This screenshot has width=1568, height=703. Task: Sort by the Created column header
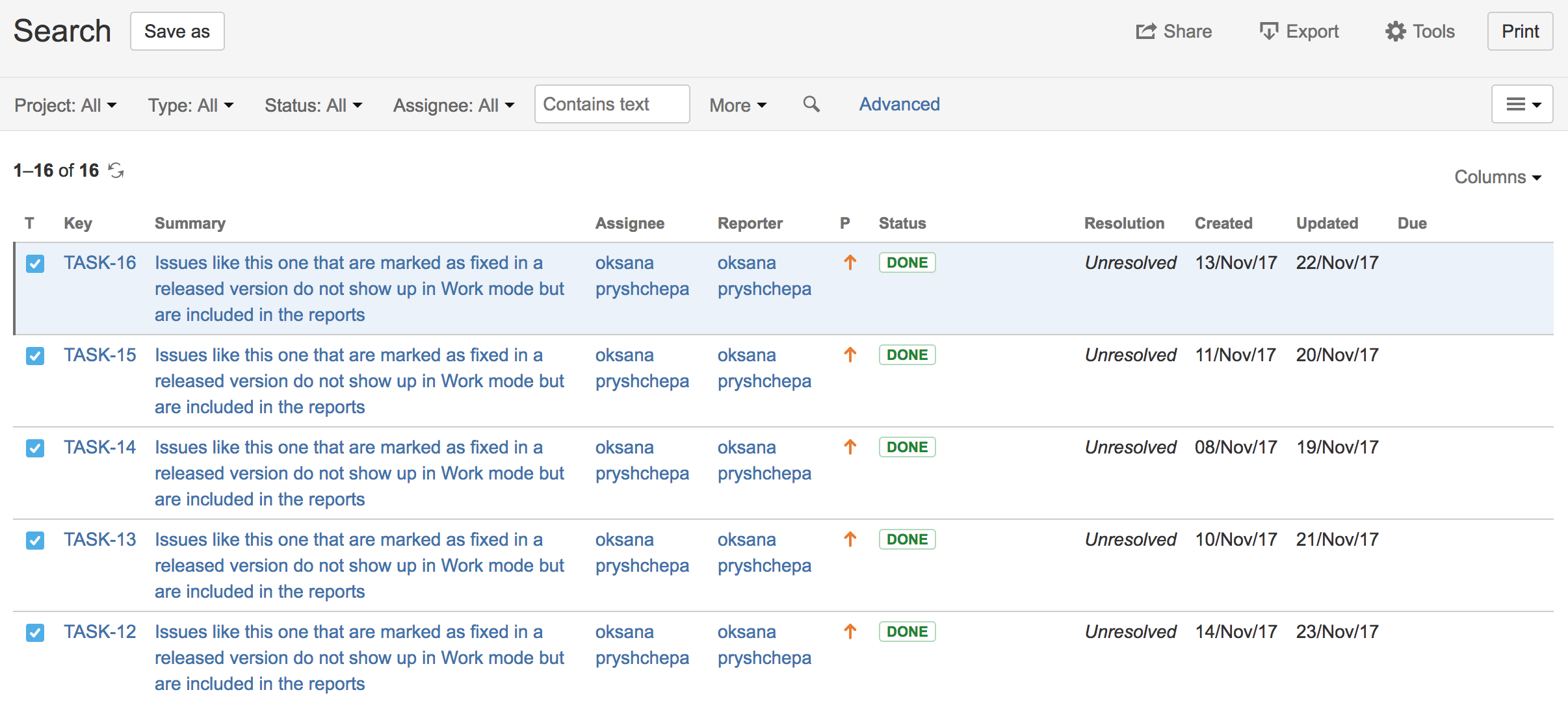pyautogui.click(x=1223, y=223)
